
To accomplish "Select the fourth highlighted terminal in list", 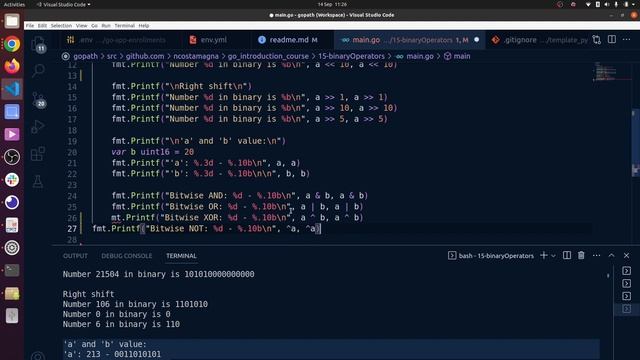I will 627,309.
